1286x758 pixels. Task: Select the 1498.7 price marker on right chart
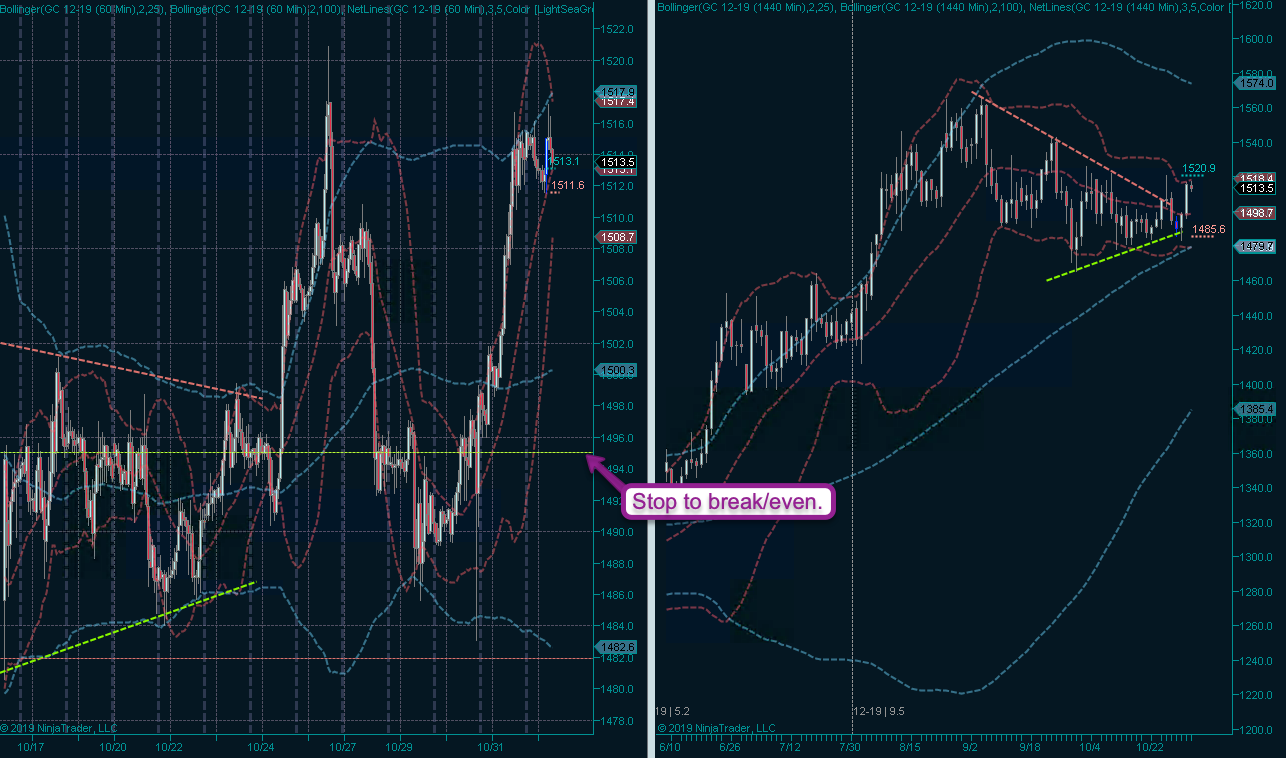coord(1256,213)
